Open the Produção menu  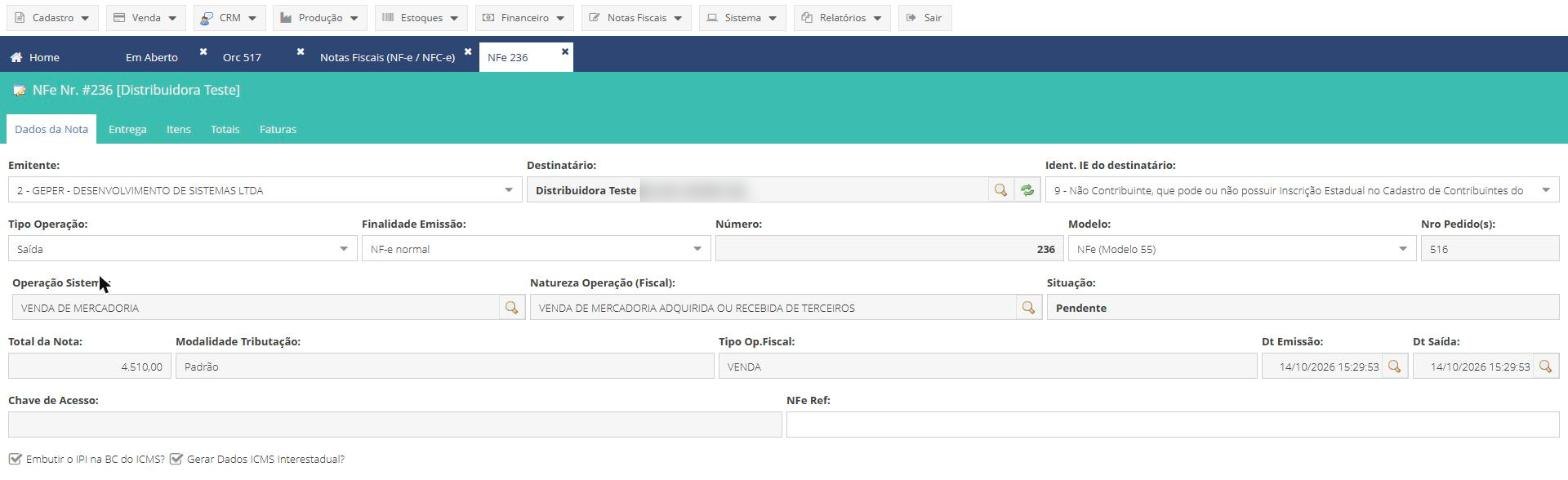320,18
